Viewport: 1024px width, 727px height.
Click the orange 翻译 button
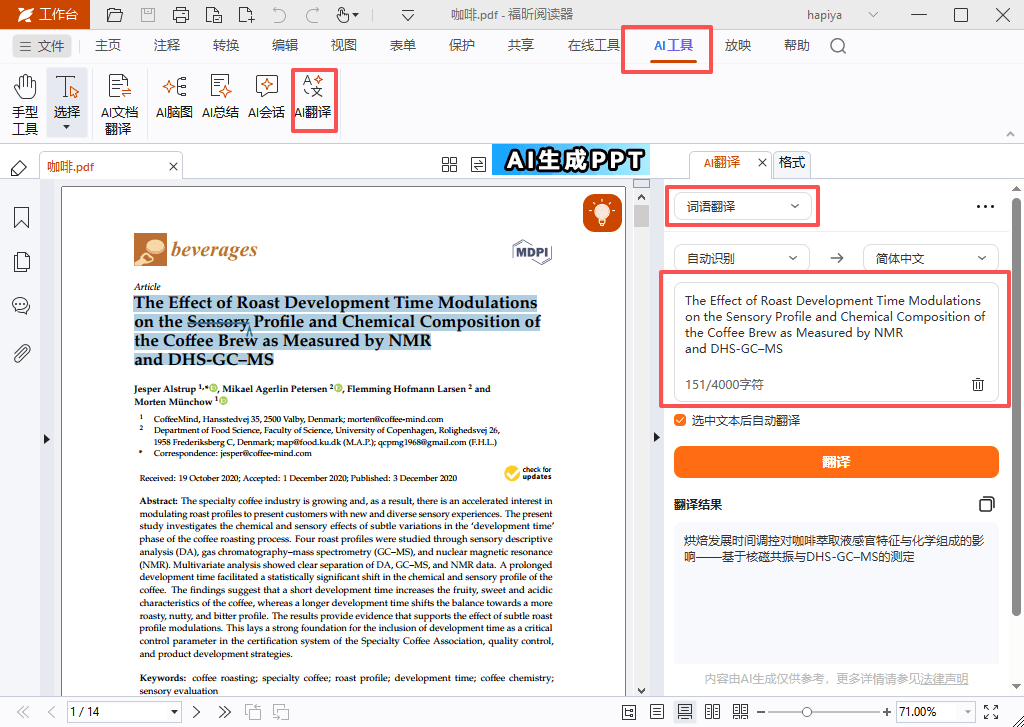click(836, 462)
